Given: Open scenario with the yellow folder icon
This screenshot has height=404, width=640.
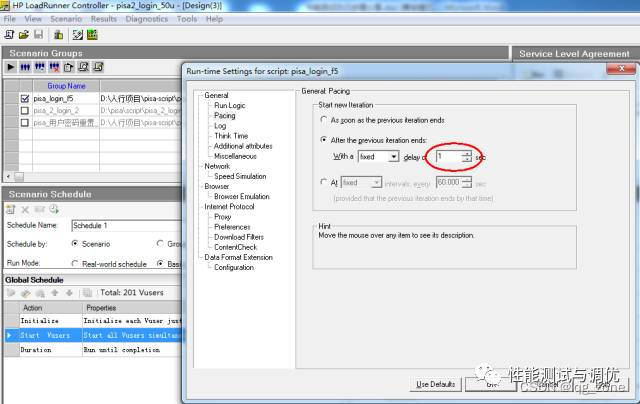Looking at the screenshot, I should click(x=24, y=35).
